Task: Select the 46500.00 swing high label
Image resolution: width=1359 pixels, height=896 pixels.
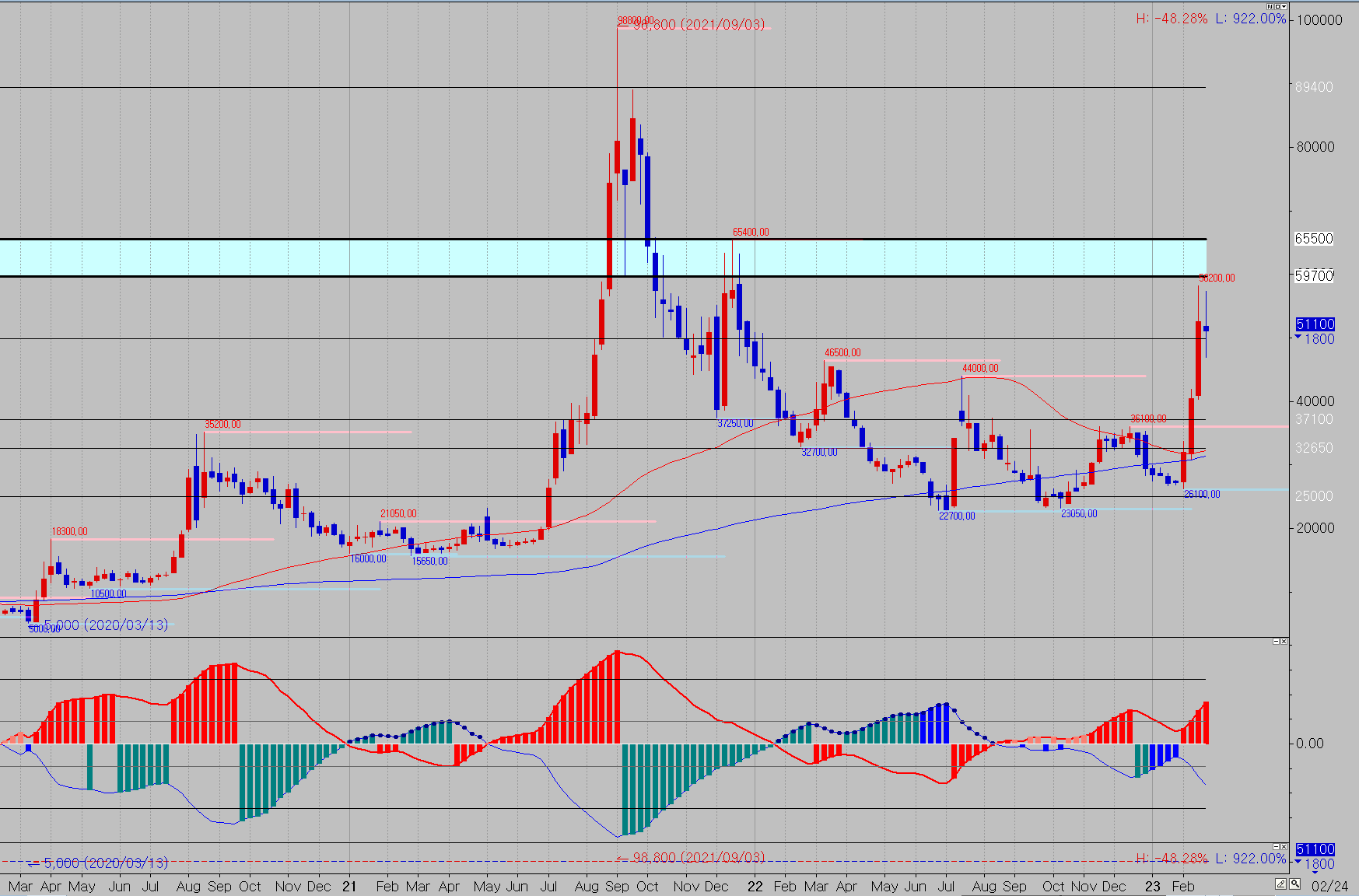Action: tap(842, 352)
